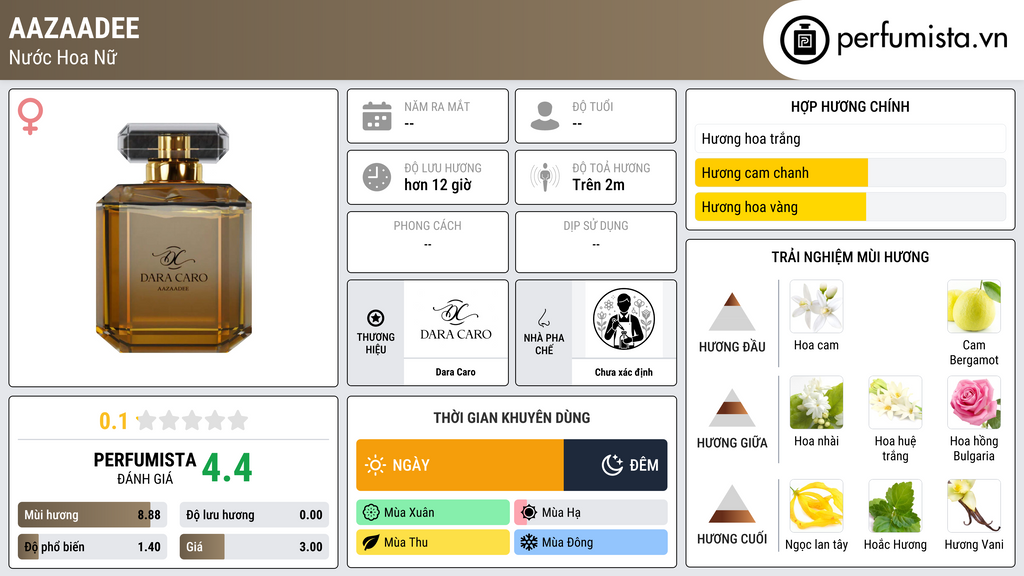This screenshot has height=576, width=1024.
Task: Select the Mùa Hạ season bar
Action: 591,513
